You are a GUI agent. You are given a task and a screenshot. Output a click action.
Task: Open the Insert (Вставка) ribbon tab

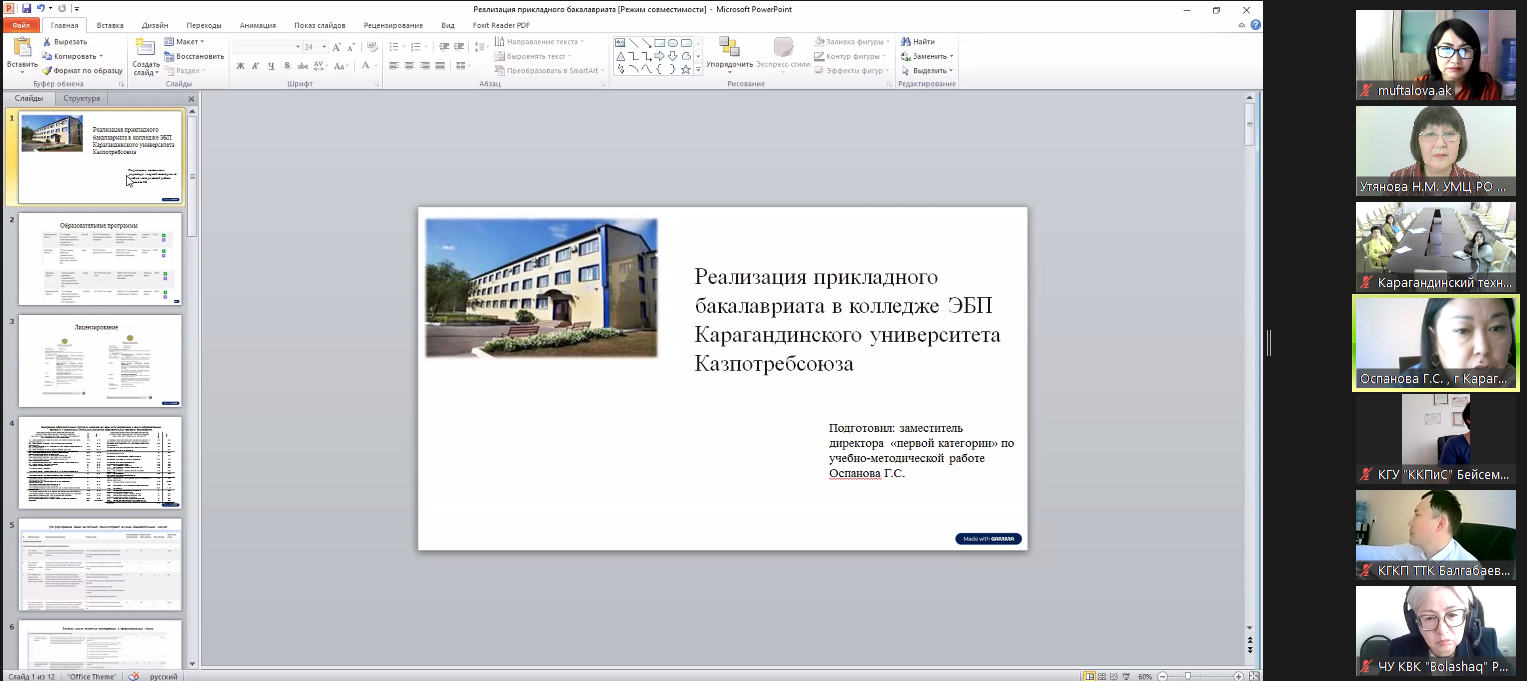[110, 25]
